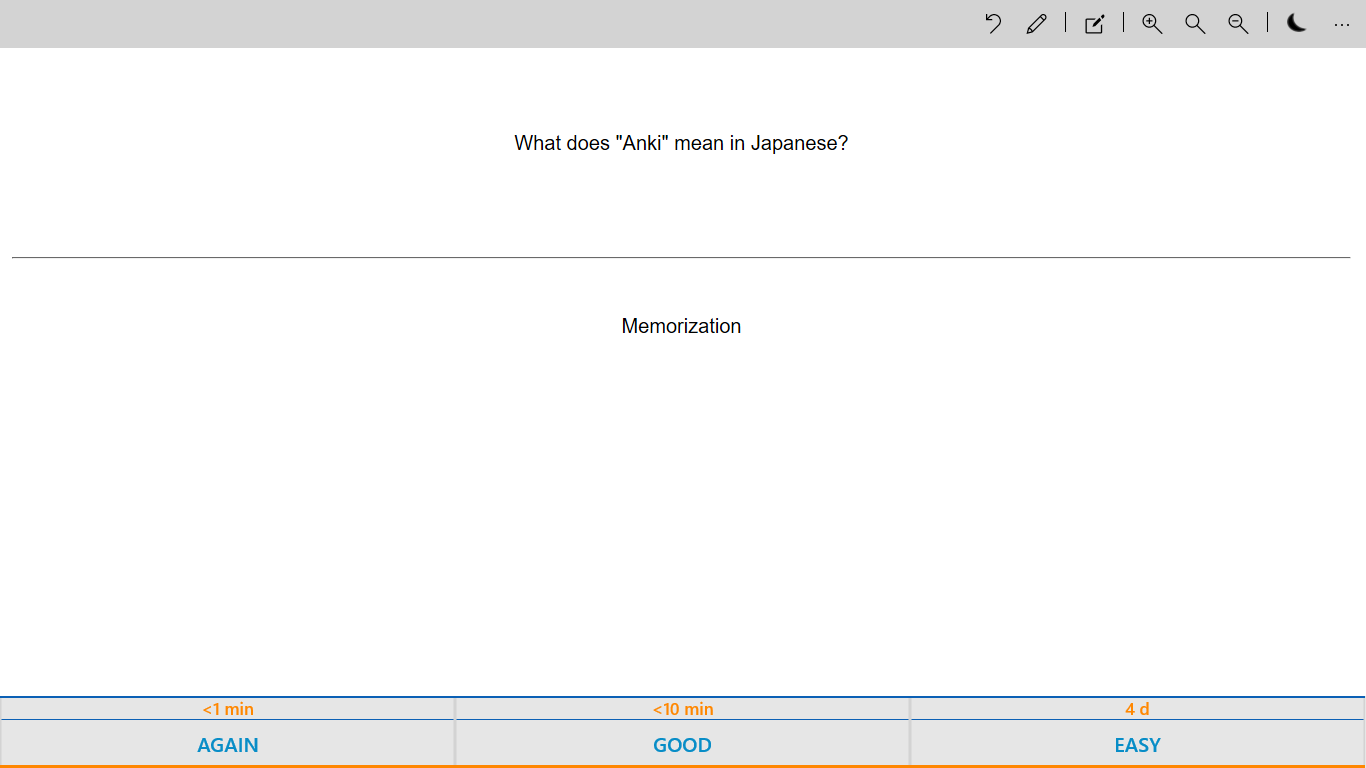Click the undo arrow in the toolbar

[992, 23]
